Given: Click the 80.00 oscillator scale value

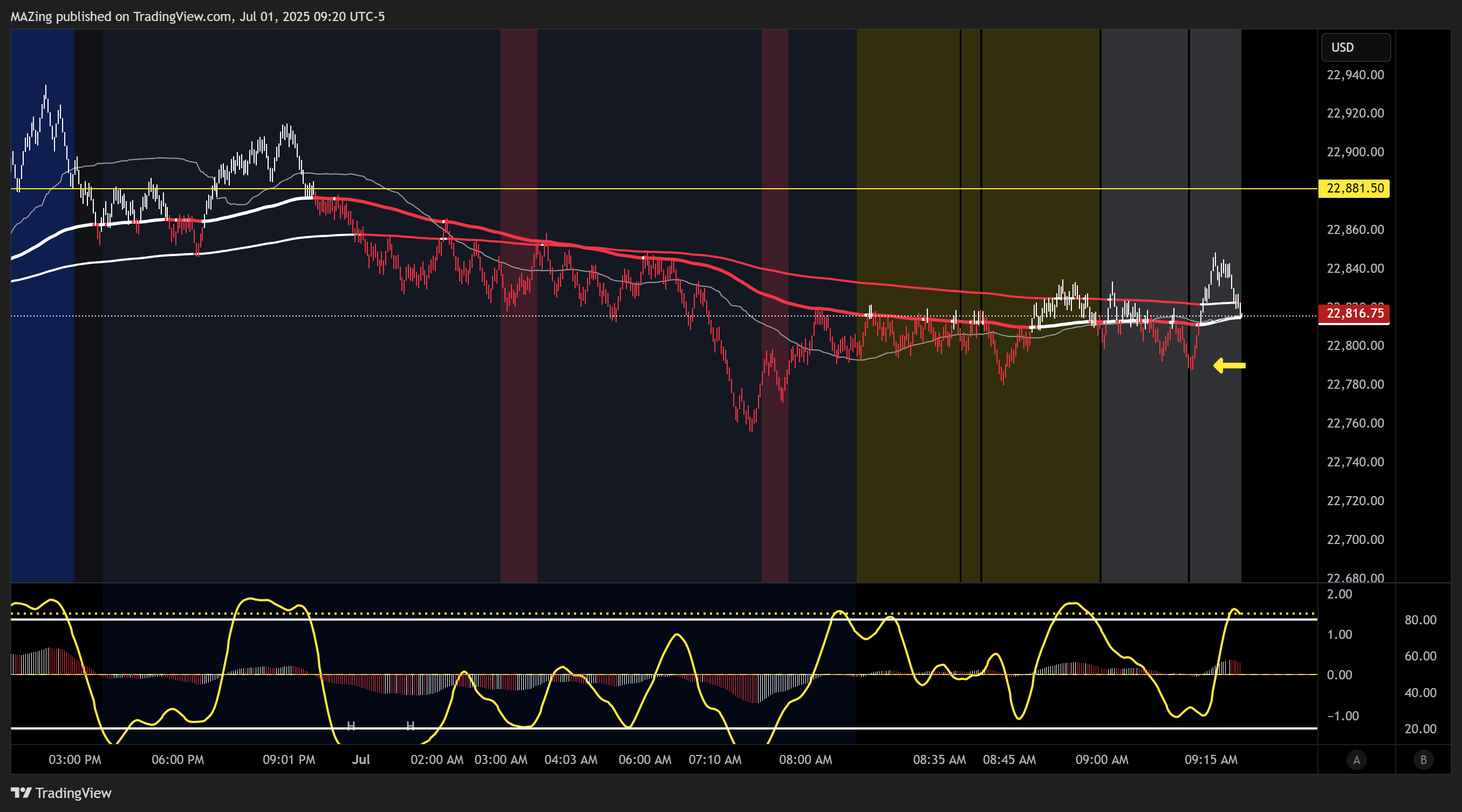Looking at the screenshot, I should pyautogui.click(x=1420, y=620).
